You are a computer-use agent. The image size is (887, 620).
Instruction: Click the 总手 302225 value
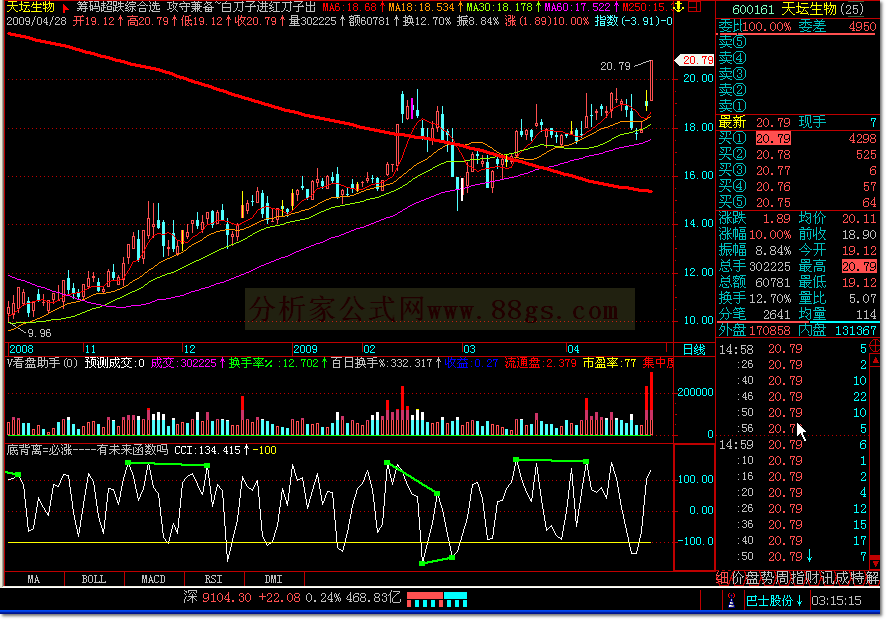tap(770, 266)
